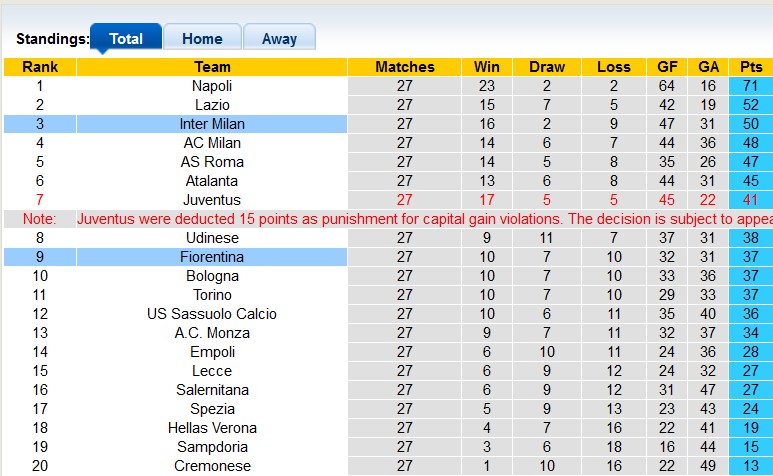The image size is (773, 476).
Task: Click the Matches column header
Action: click(405, 67)
